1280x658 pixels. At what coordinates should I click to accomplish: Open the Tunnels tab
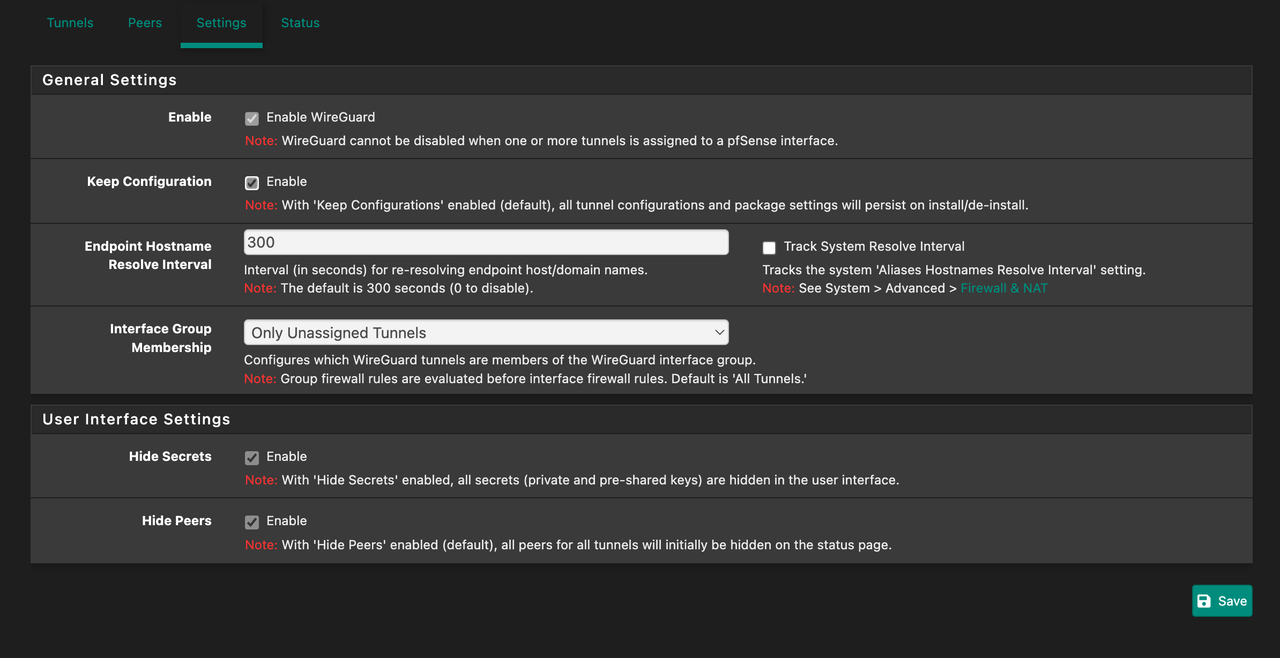[x=70, y=22]
